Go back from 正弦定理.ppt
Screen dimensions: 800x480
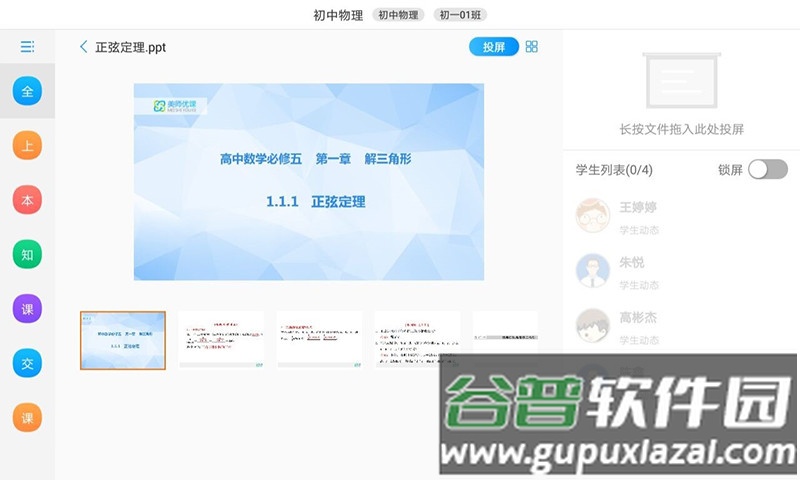point(83,47)
